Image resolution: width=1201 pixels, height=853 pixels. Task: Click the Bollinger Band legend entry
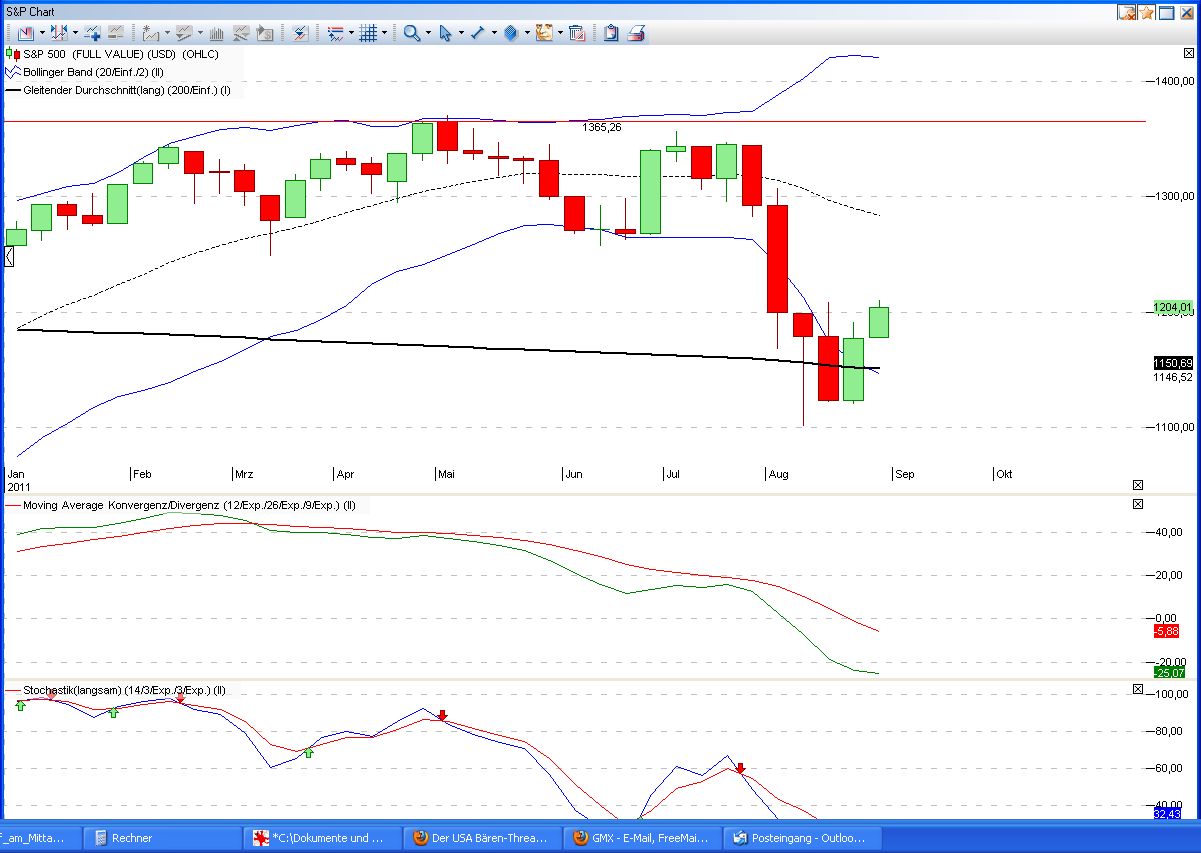86,72
